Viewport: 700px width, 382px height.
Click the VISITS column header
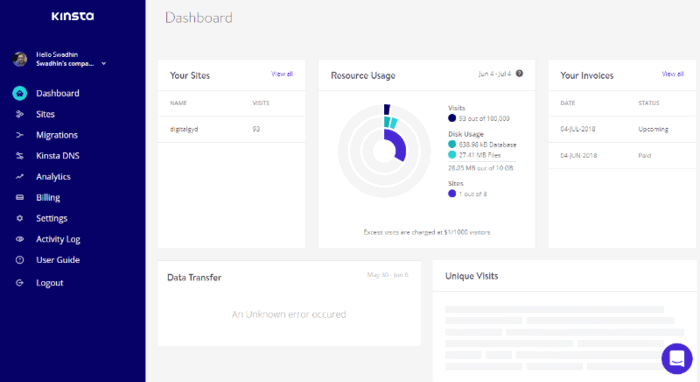tap(261, 103)
